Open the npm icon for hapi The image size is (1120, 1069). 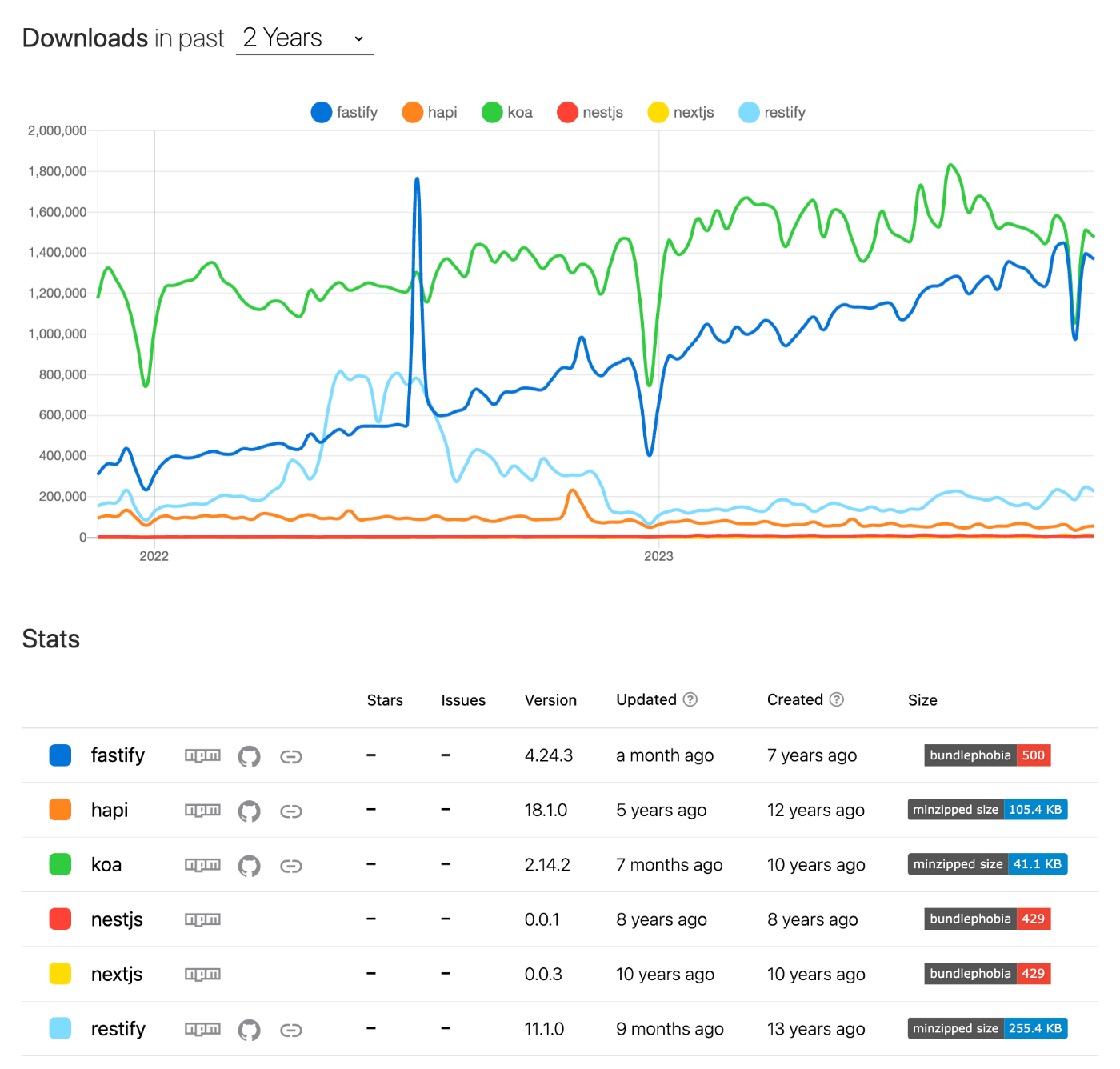(x=202, y=811)
